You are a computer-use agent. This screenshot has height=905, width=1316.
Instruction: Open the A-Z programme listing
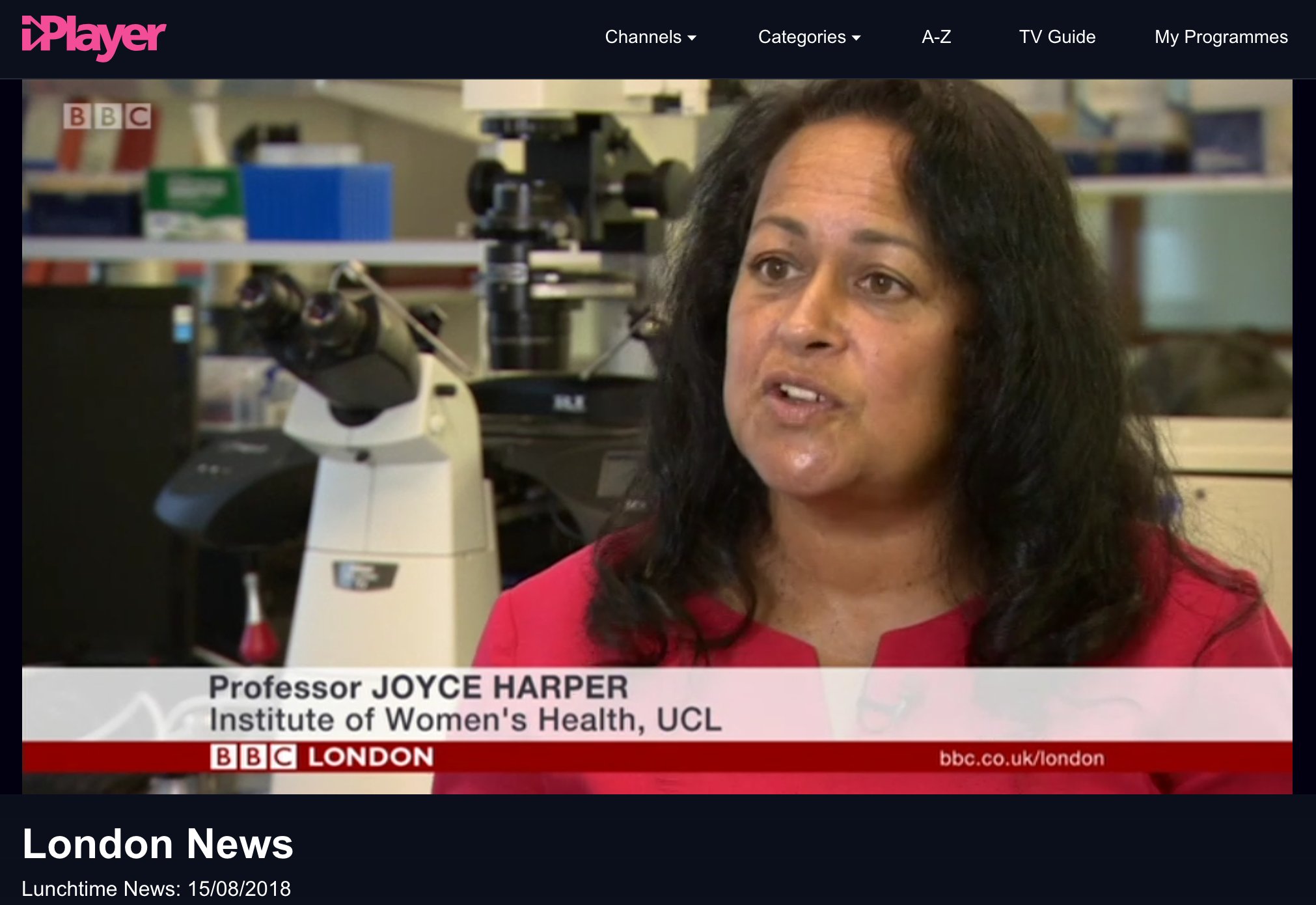(936, 37)
